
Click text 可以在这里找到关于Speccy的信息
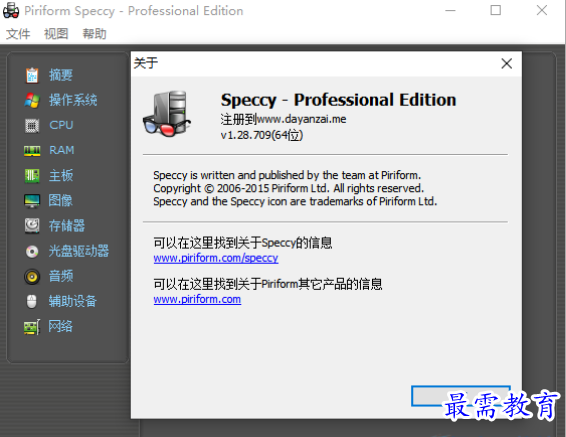point(243,243)
